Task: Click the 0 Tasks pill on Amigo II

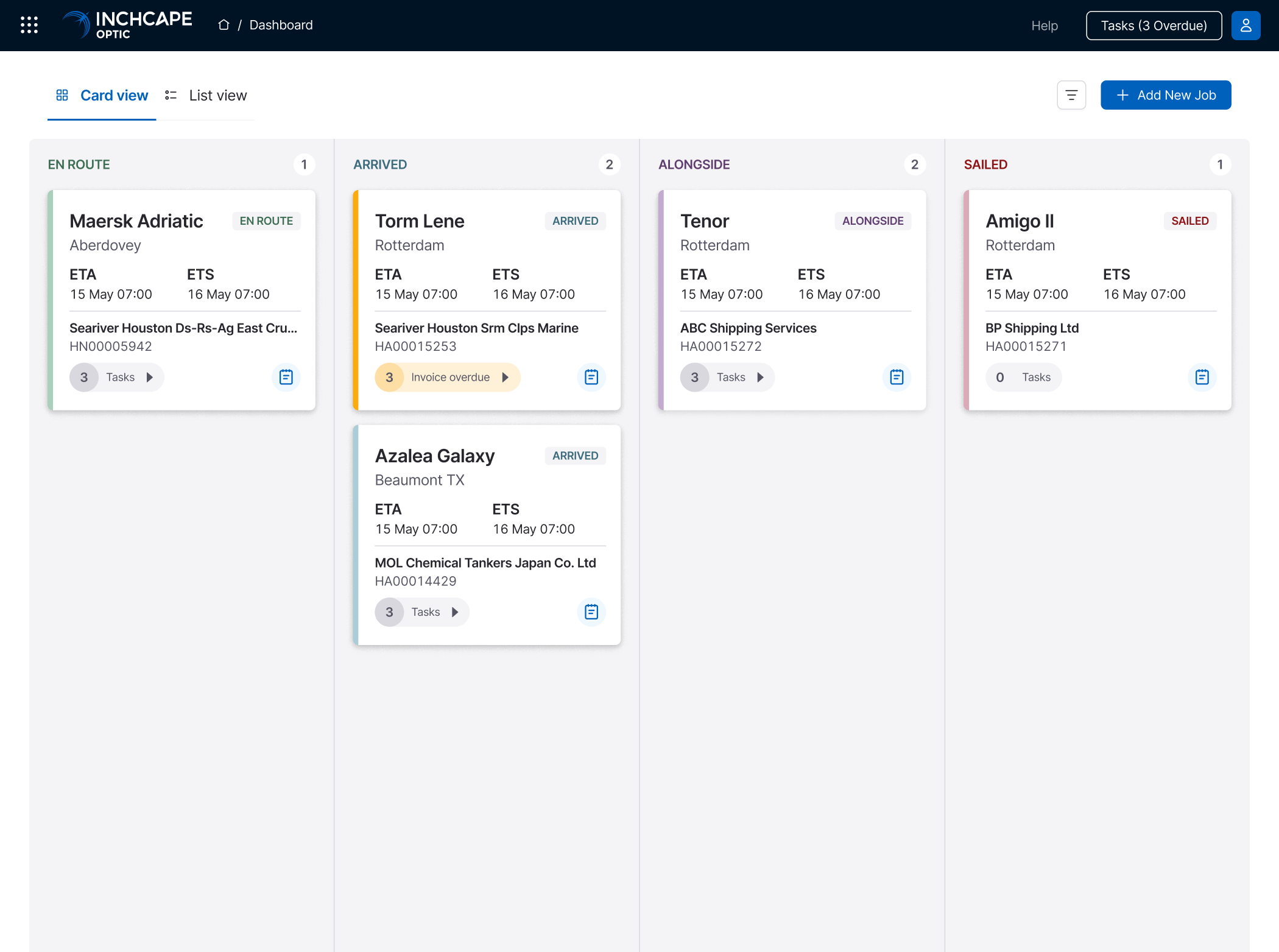Action: [1024, 377]
